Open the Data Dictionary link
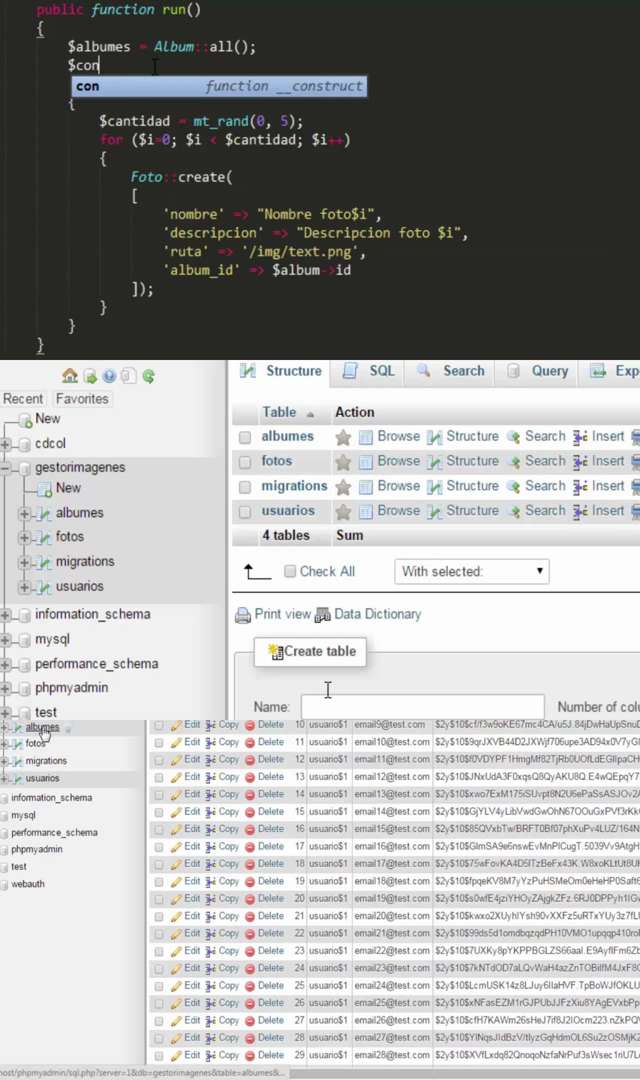The image size is (640, 1080). [x=378, y=614]
